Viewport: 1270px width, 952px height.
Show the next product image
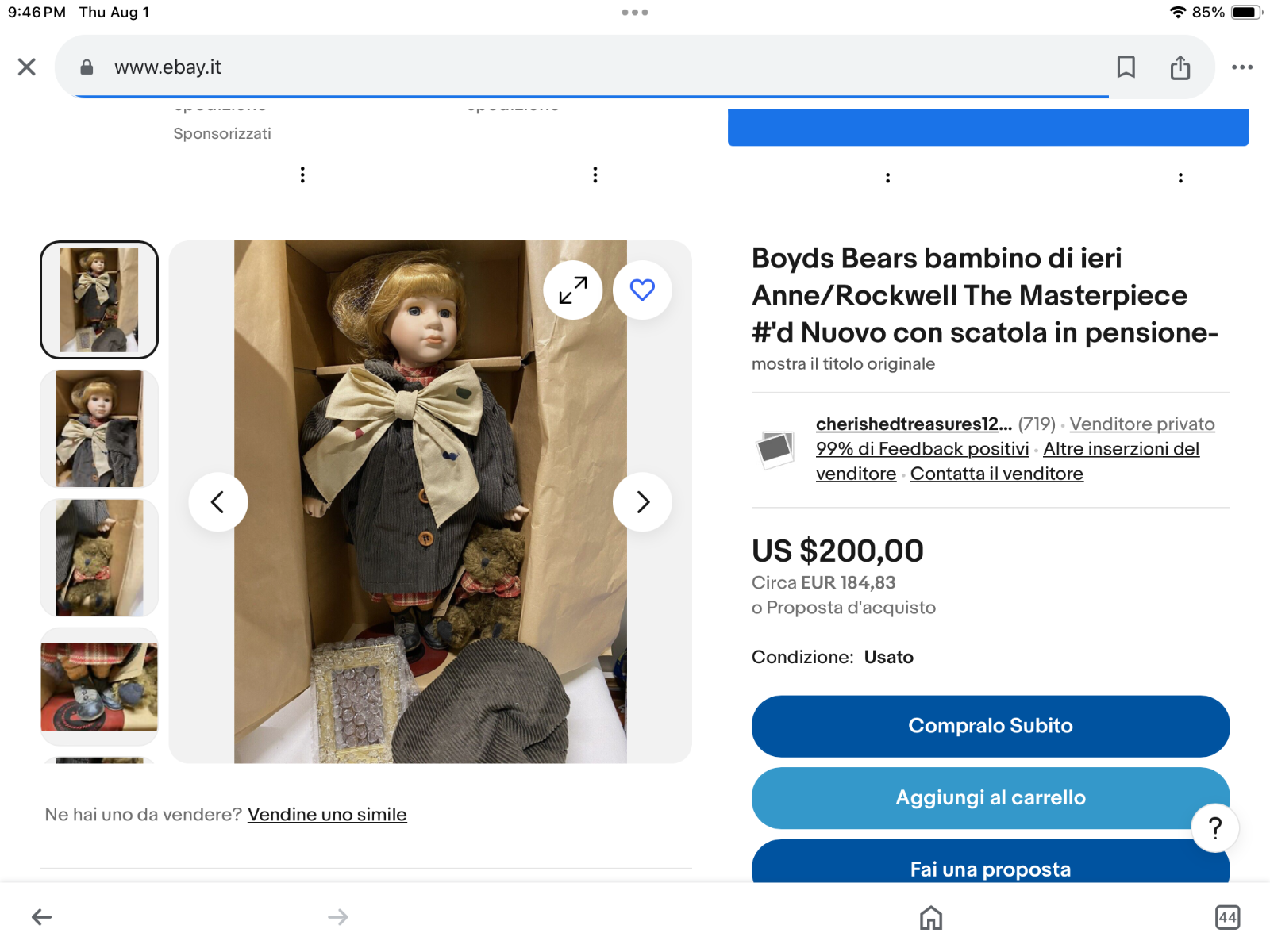point(642,502)
